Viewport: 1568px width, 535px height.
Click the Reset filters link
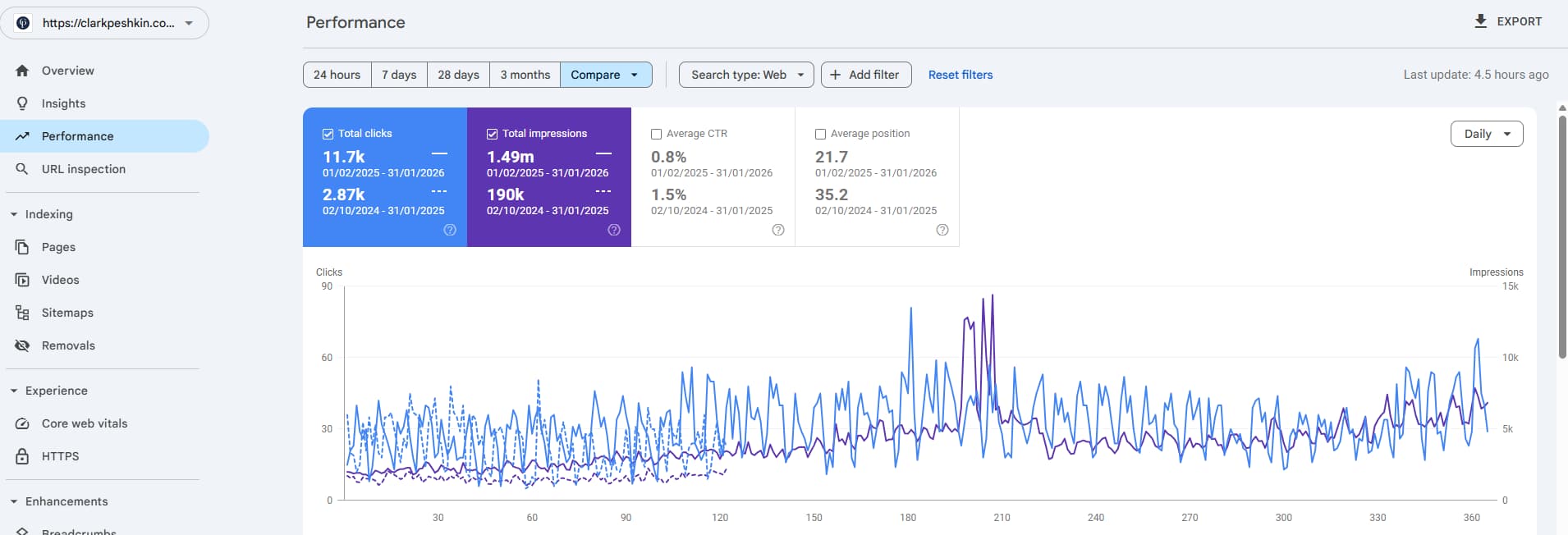[x=960, y=75]
